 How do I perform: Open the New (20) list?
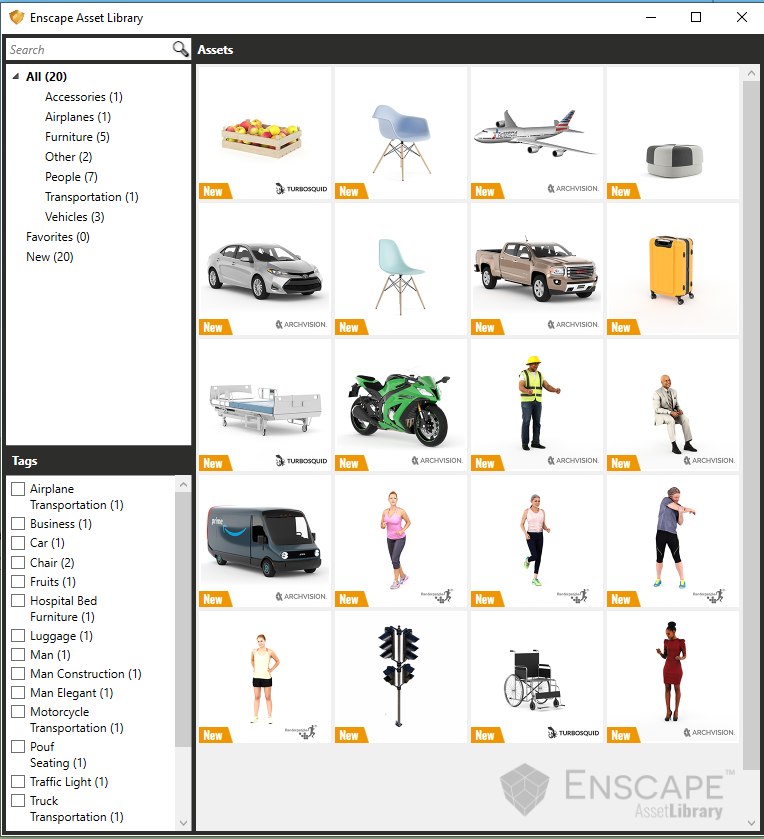pyautogui.click(x=50, y=257)
